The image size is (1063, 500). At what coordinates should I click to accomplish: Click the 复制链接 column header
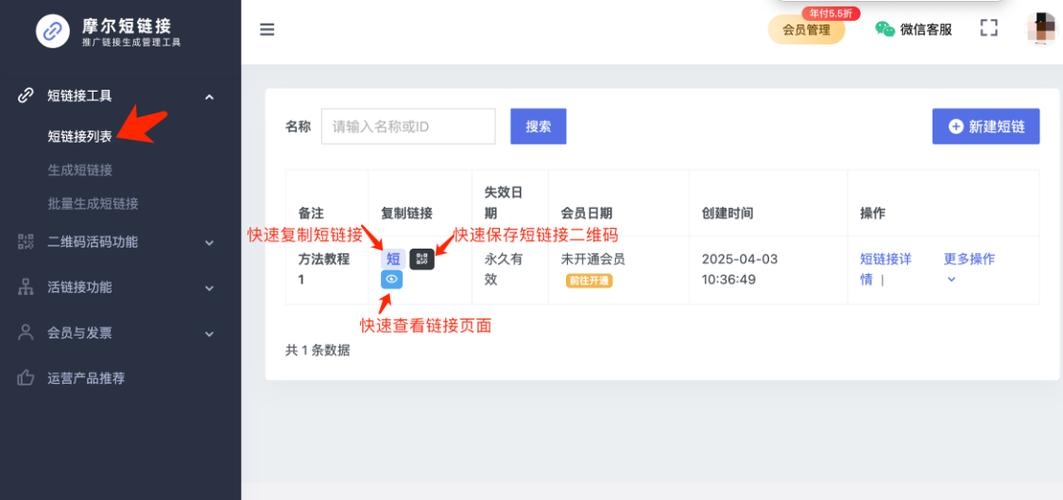pyautogui.click(x=407, y=213)
